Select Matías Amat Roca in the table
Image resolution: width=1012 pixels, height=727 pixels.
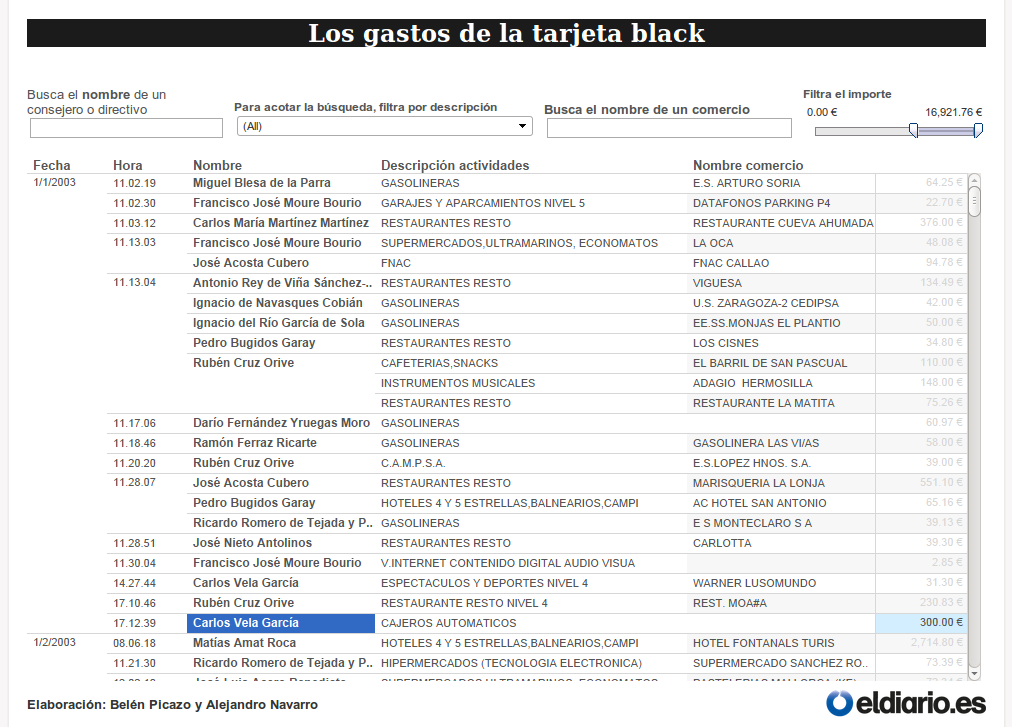coord(245,643)
